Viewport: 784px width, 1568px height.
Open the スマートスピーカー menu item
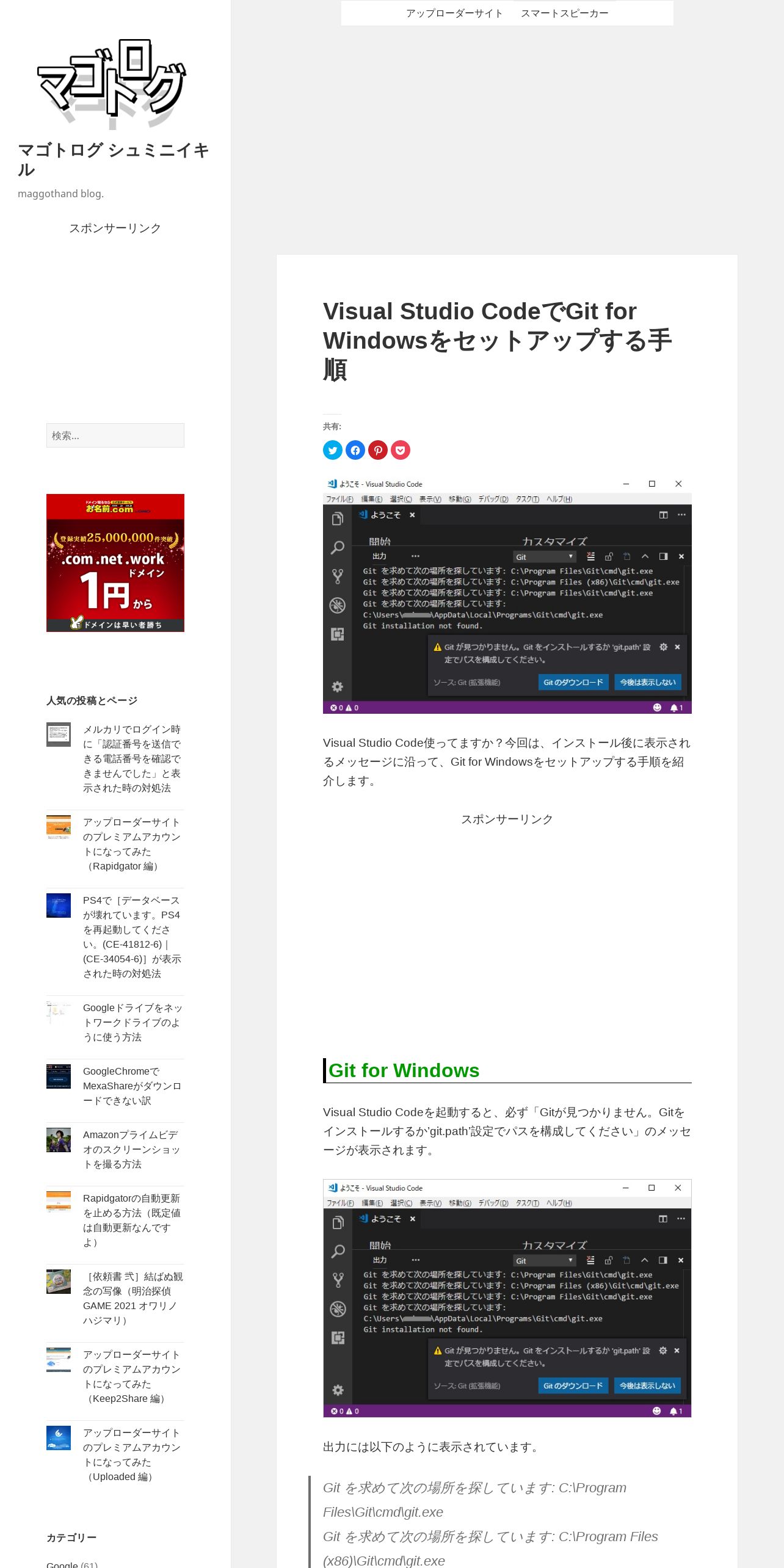(x=565, y=13)
